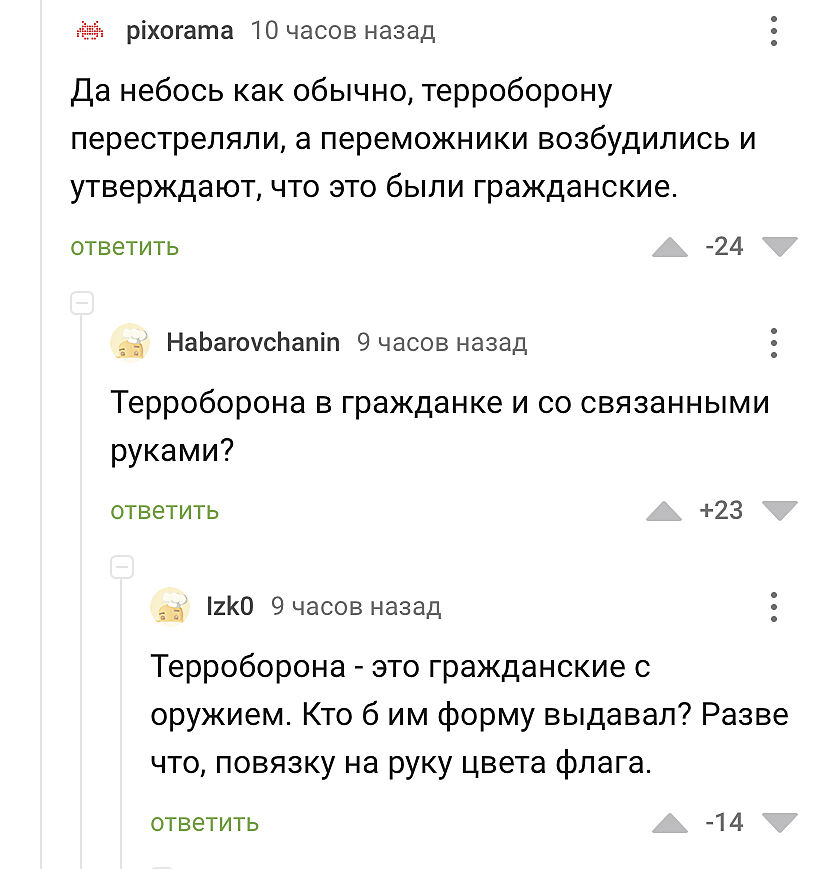Image resolution: width=828 pixels, height=869 pixels.
Task: Downvote Habarovchanin's comment
Action: click(779, 510)
